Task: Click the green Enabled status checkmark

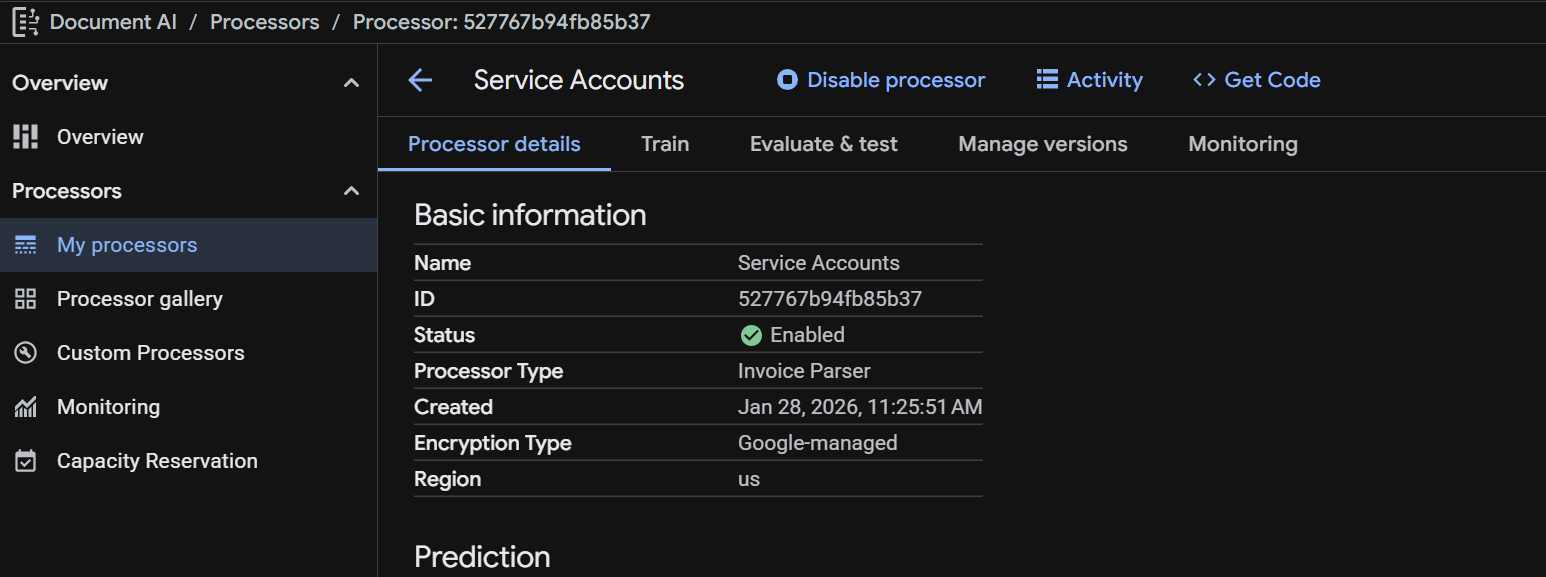Action: tap(751, 335)
